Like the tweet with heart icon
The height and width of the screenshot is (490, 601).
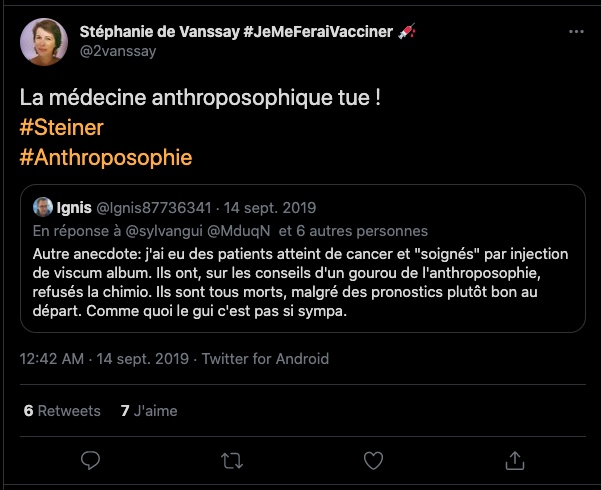pyautogui.click(x=373, y=460)
